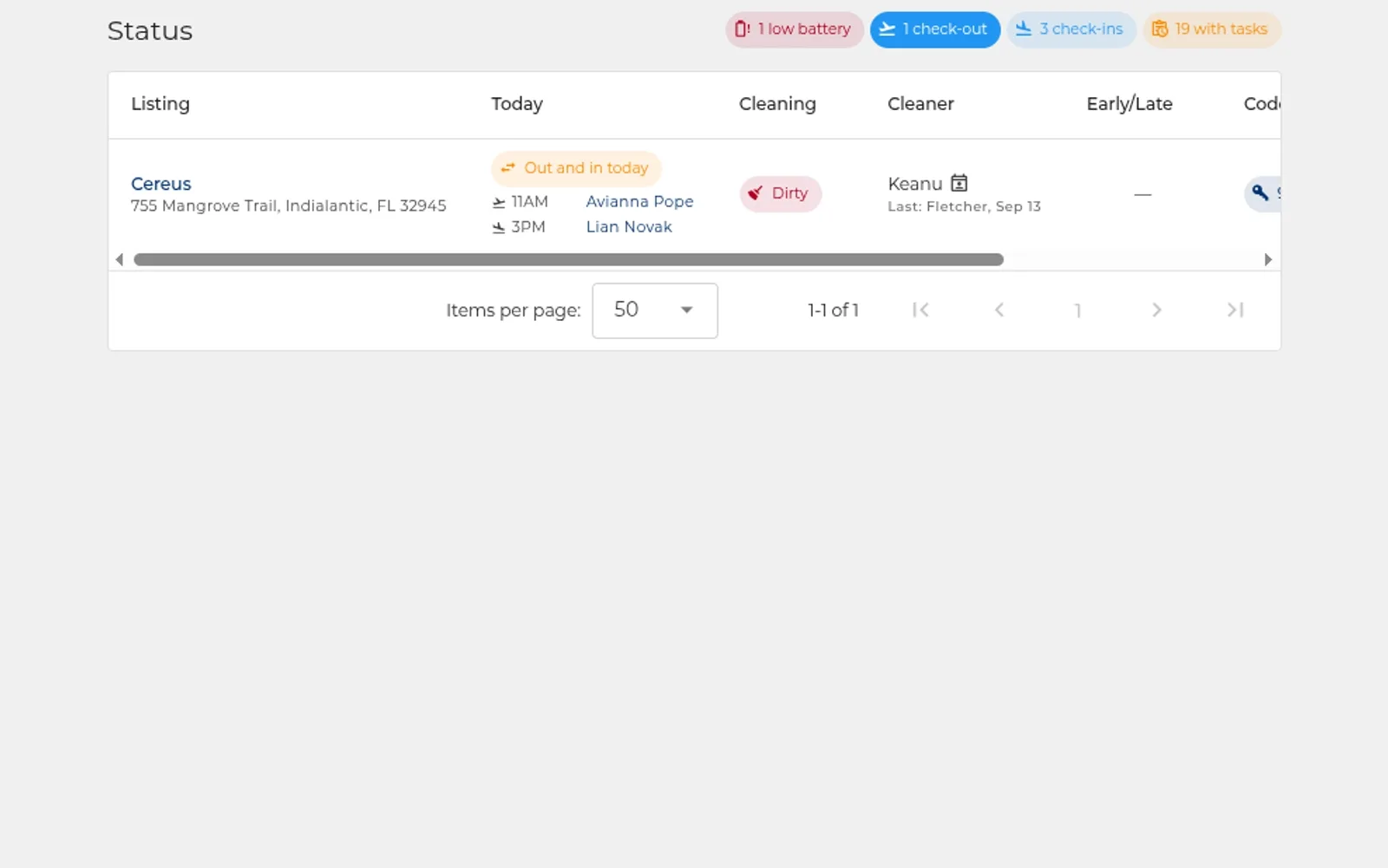
Task: Toggle the 1 check-out filter chip
Action: click(x=935, y=29)
